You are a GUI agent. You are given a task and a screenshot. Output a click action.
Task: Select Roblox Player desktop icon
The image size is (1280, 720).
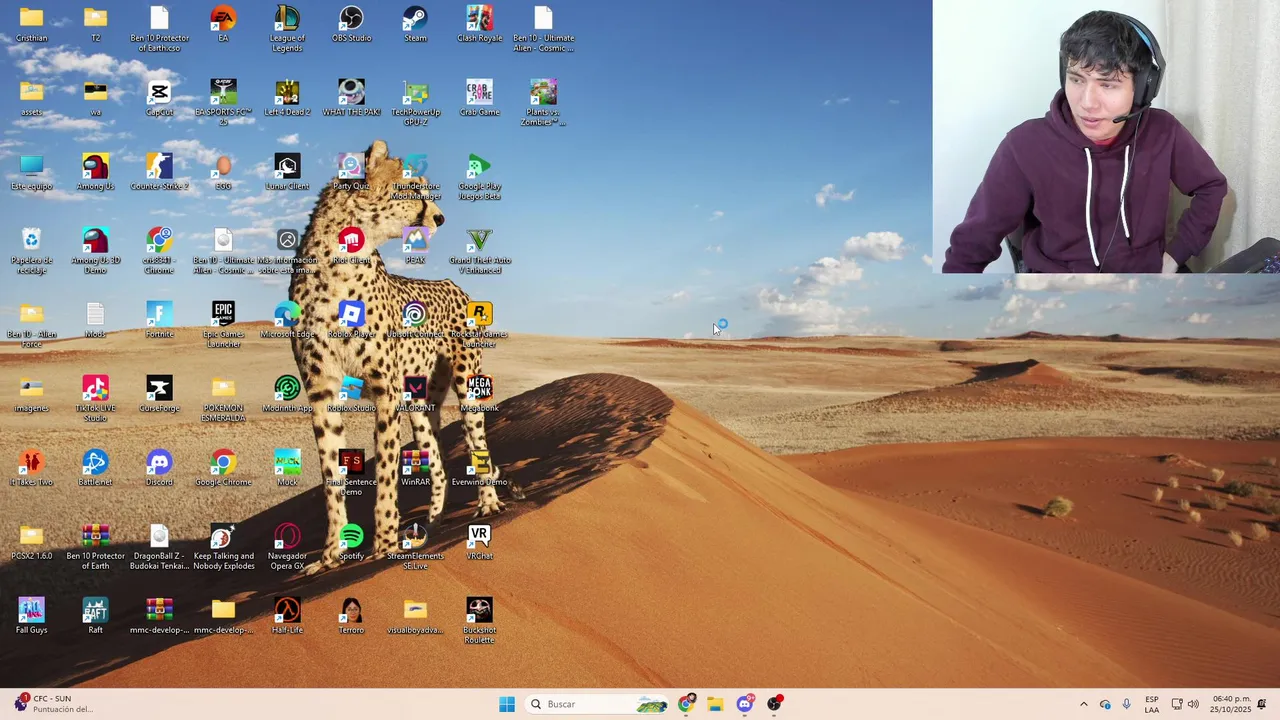coord(351,320)
